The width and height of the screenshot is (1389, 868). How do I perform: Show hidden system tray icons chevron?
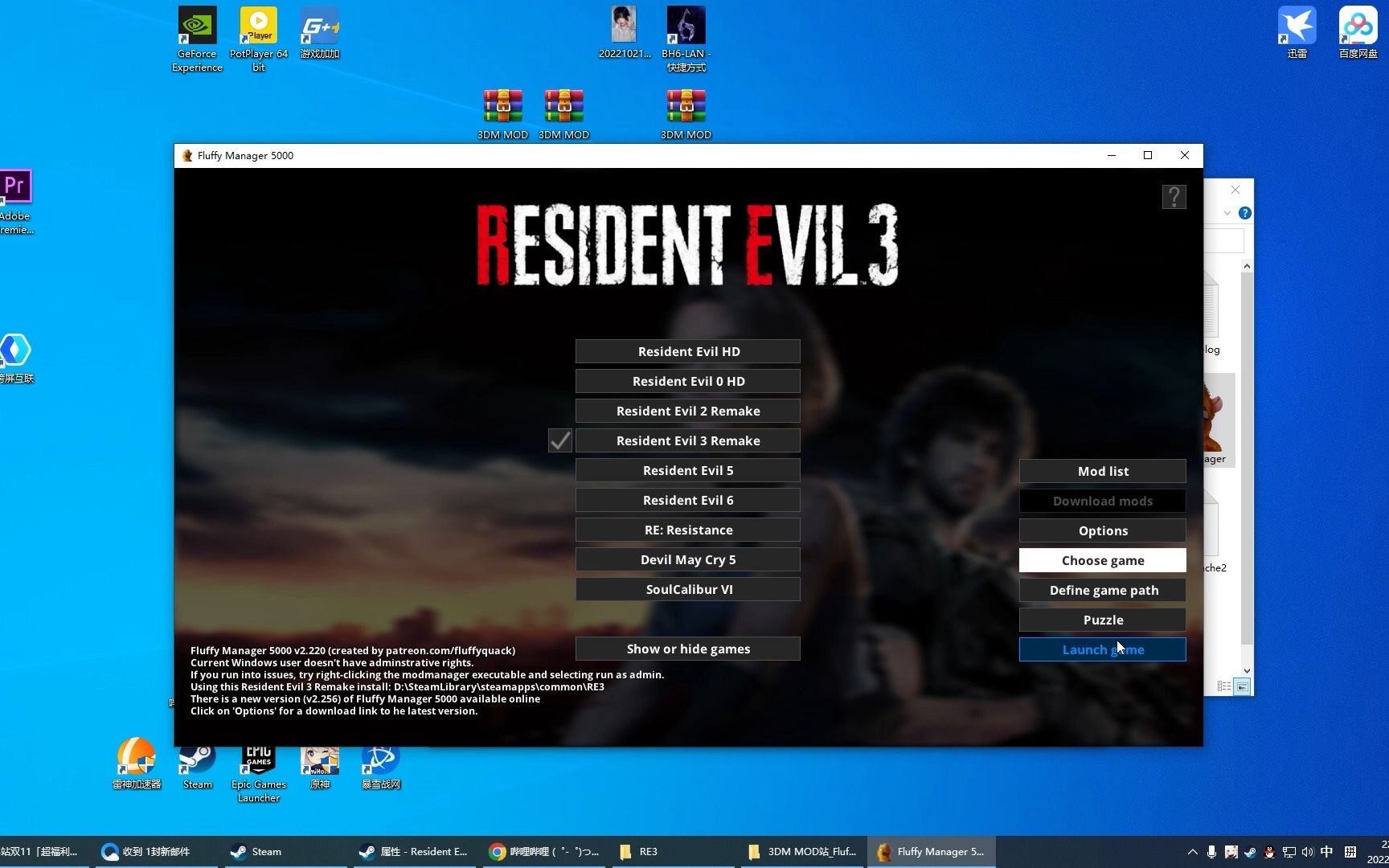pyautogui.click(x=1192, y=852)
